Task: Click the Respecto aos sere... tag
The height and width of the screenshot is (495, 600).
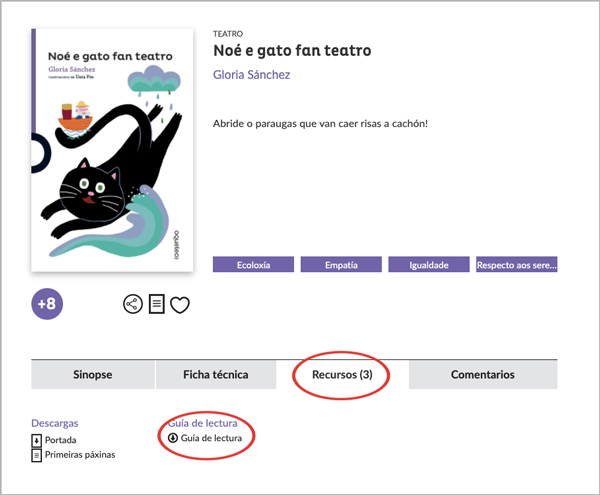Action: click(x=517, y=265)
